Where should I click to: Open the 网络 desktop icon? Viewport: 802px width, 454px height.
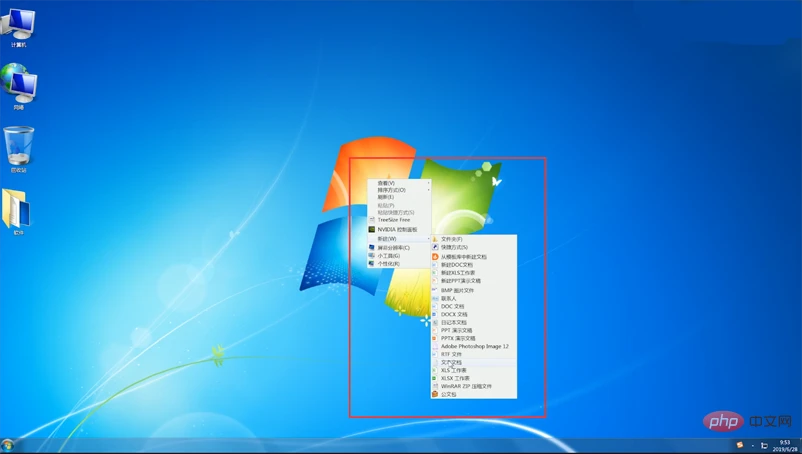(18, 87)
